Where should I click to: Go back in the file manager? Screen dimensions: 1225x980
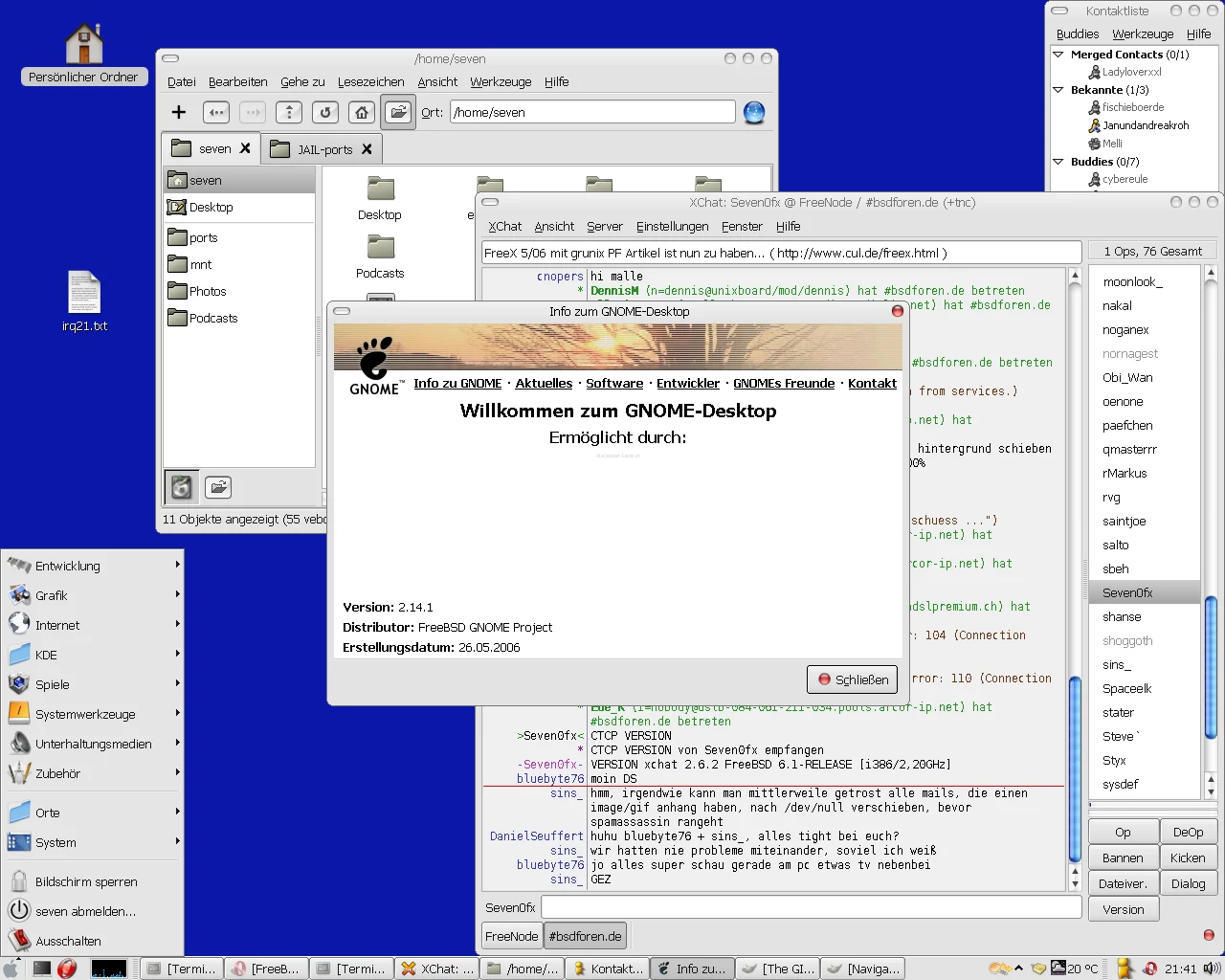(x=216, y=112)
